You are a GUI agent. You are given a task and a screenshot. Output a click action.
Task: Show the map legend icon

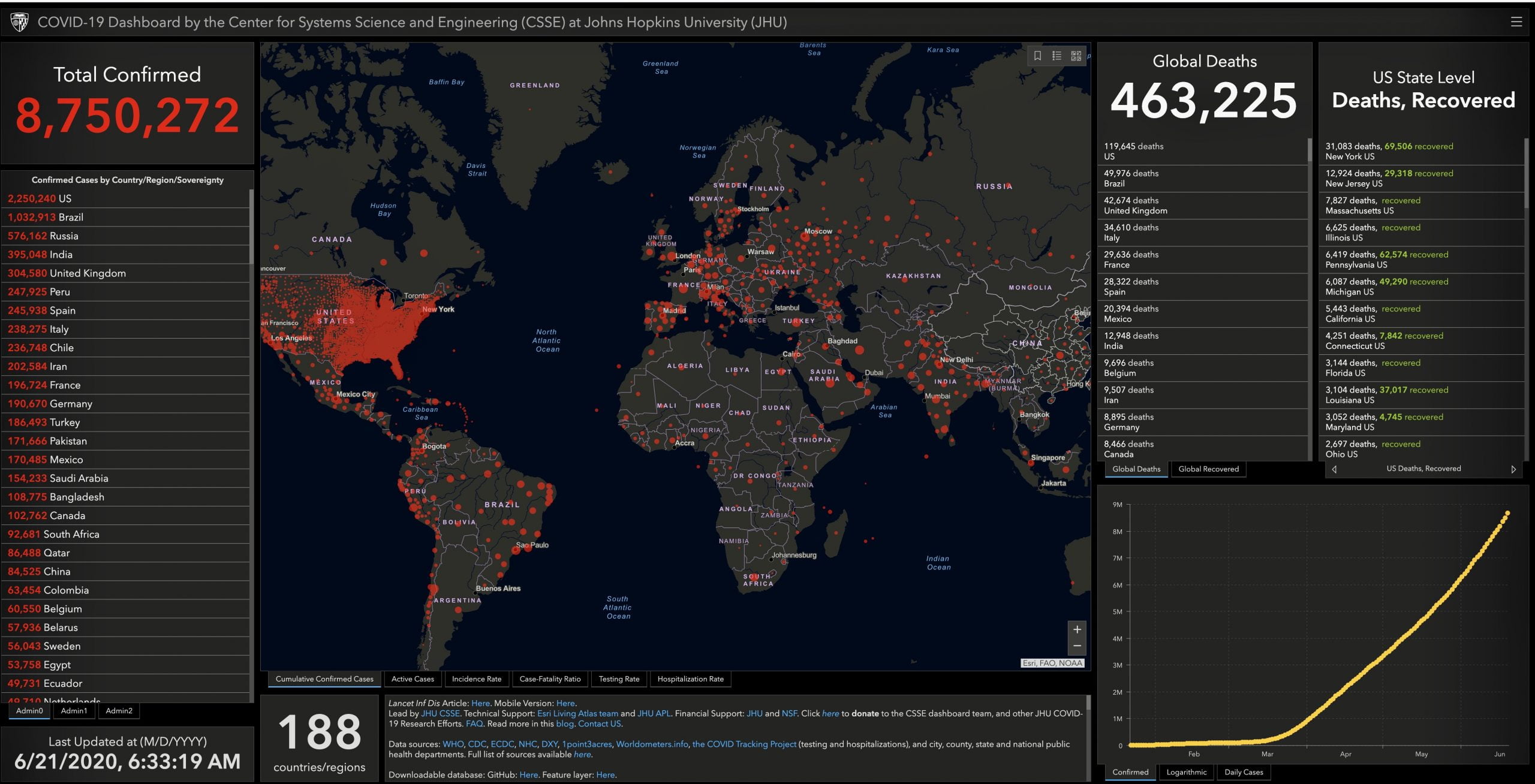tap(1057, 56)
